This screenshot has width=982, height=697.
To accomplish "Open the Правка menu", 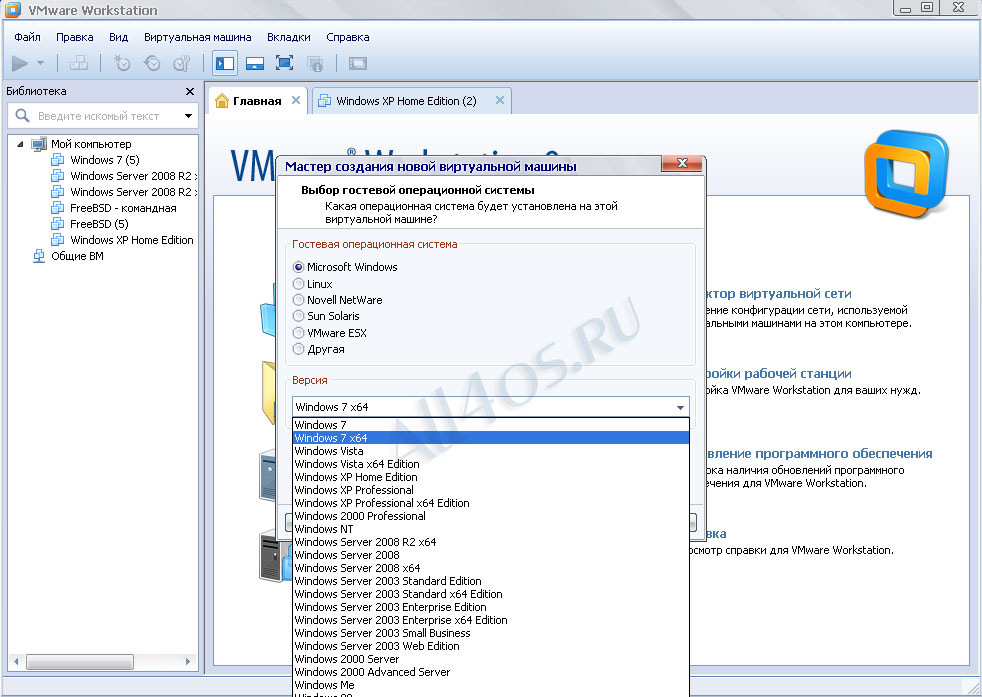I will pos(75,37).
